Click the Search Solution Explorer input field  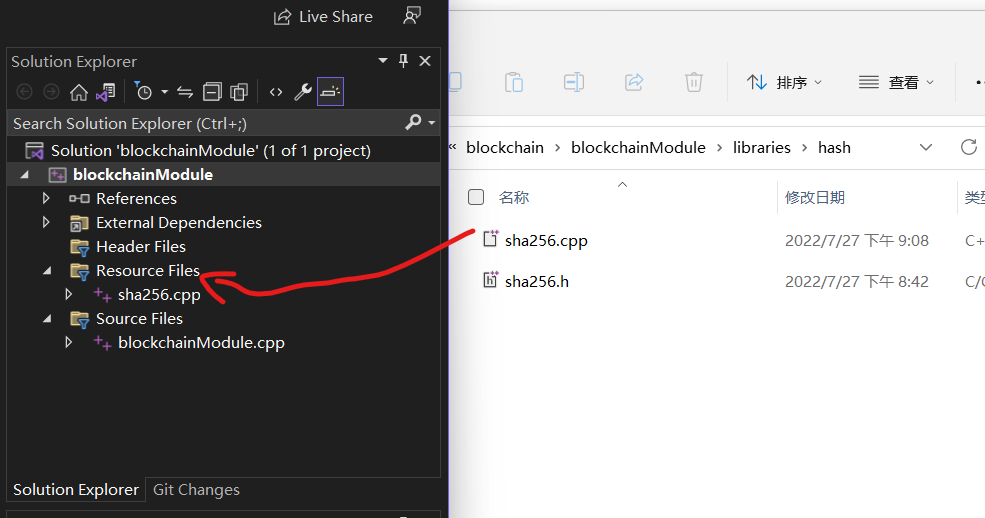point(206,124)
